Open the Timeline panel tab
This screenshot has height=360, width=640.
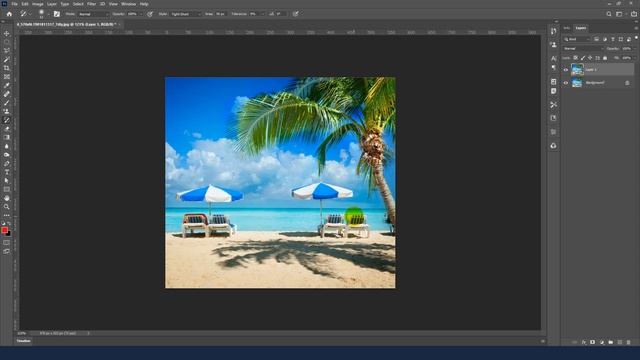[24, 341]
